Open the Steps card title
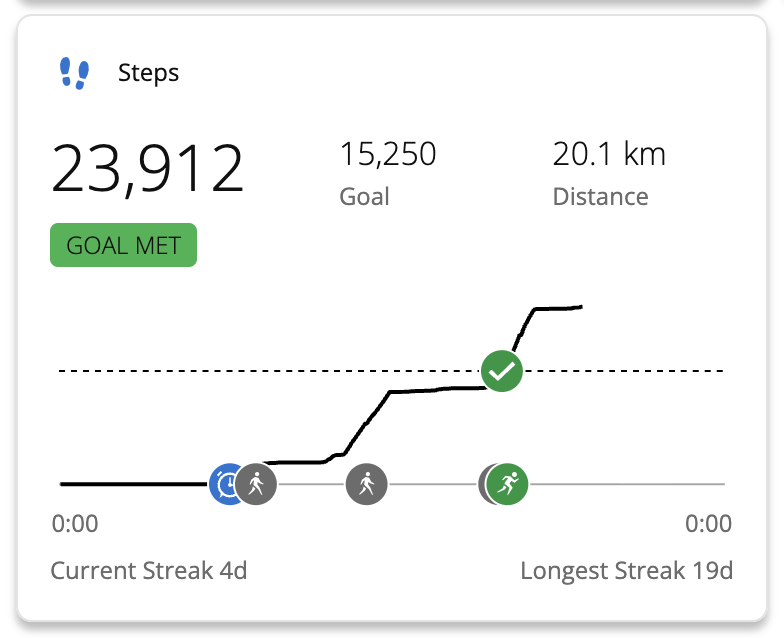Image resolution: width=784 pixels, height=638 pixels. pyautogui.click(x=148, y=73)
